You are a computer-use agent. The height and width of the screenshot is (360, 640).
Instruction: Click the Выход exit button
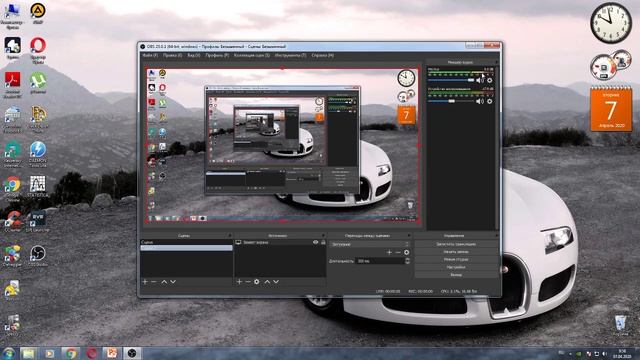[x=456, y=275]
